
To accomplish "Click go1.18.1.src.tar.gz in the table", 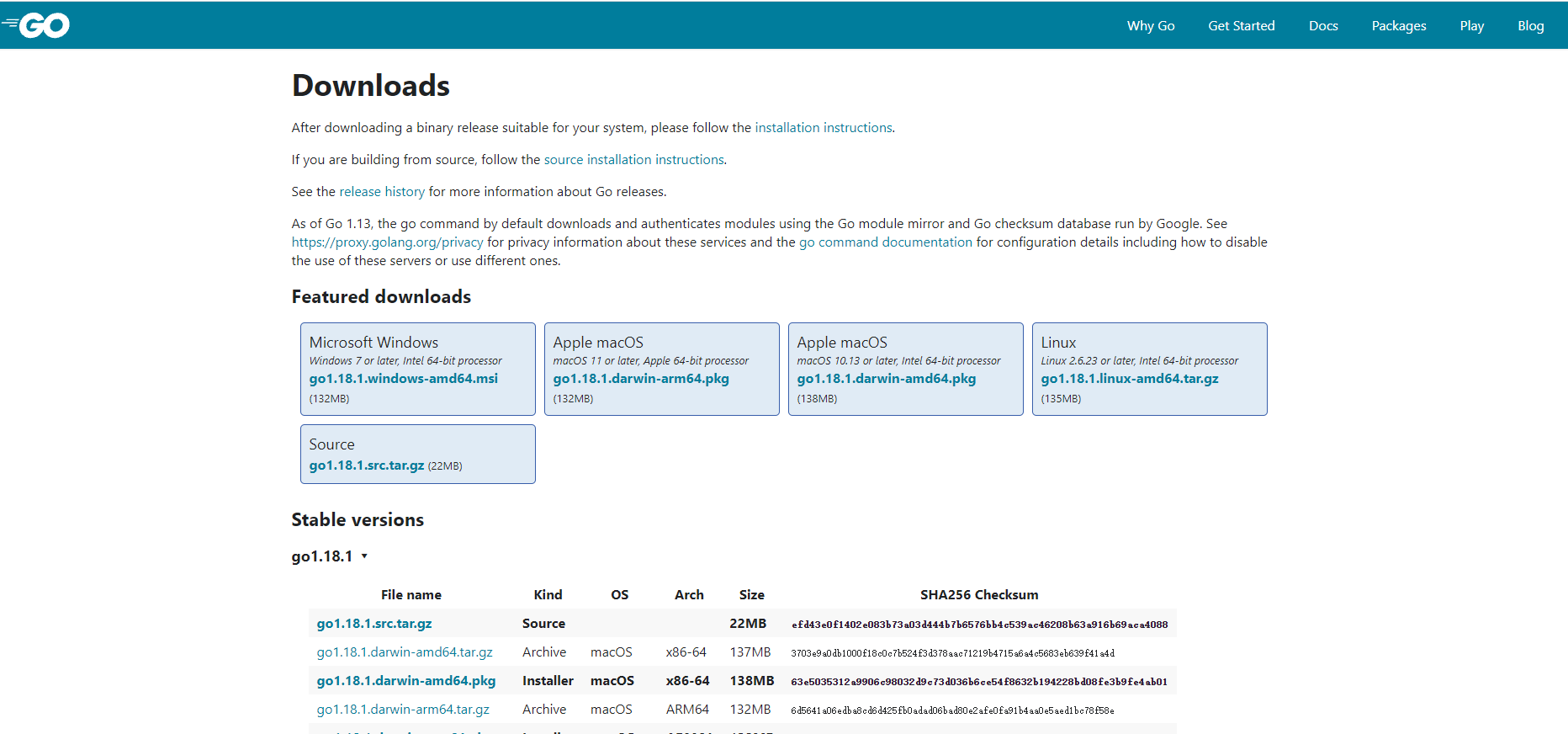I will coord(374,624).
